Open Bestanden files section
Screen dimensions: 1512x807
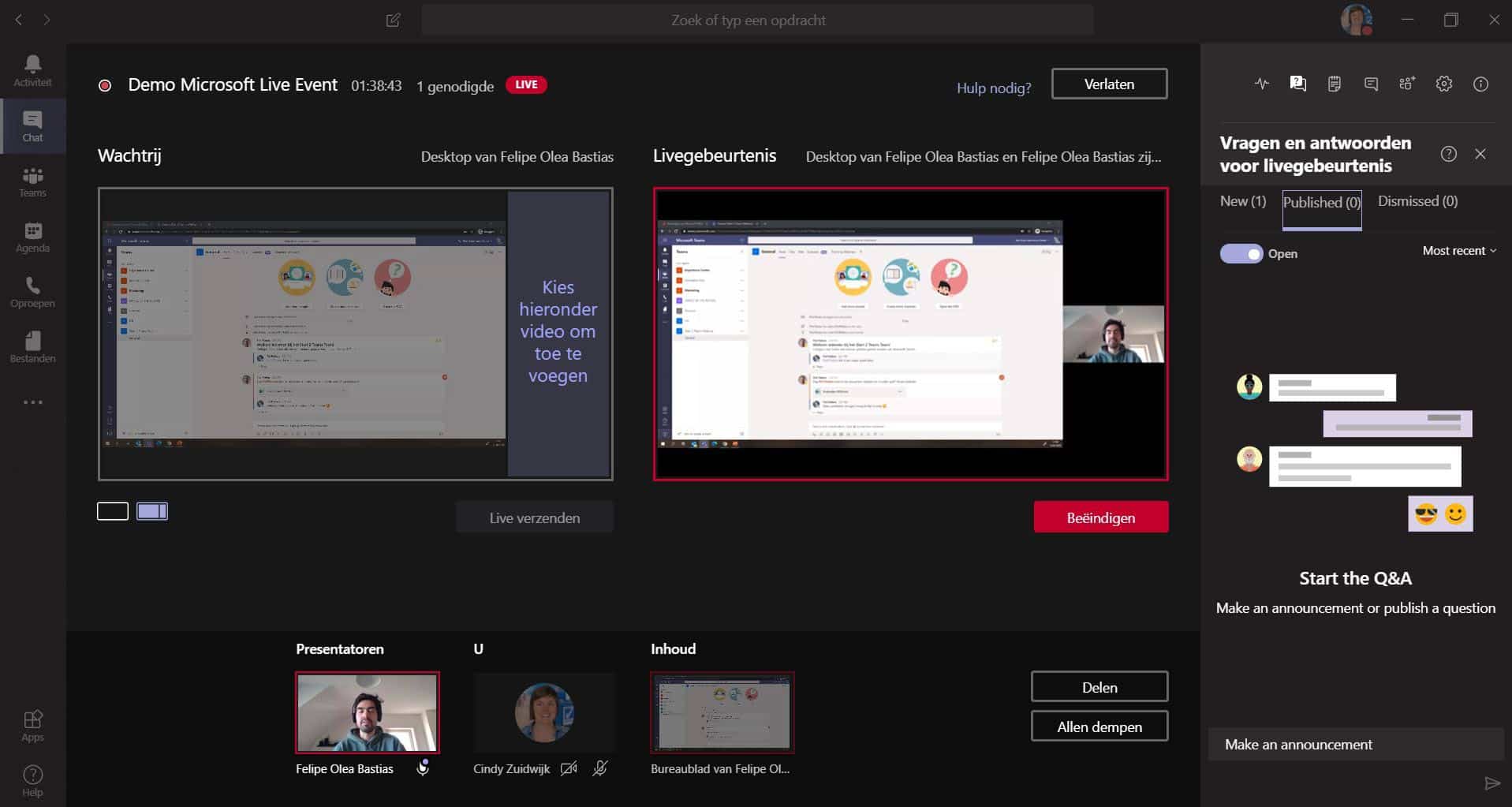pos(32,347)
